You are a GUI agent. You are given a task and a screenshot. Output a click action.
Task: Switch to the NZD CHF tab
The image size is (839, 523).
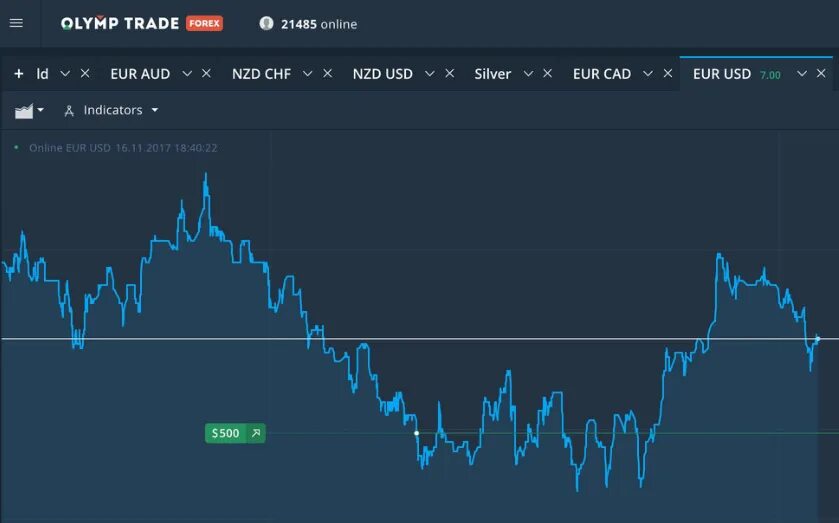pos(261,74)
